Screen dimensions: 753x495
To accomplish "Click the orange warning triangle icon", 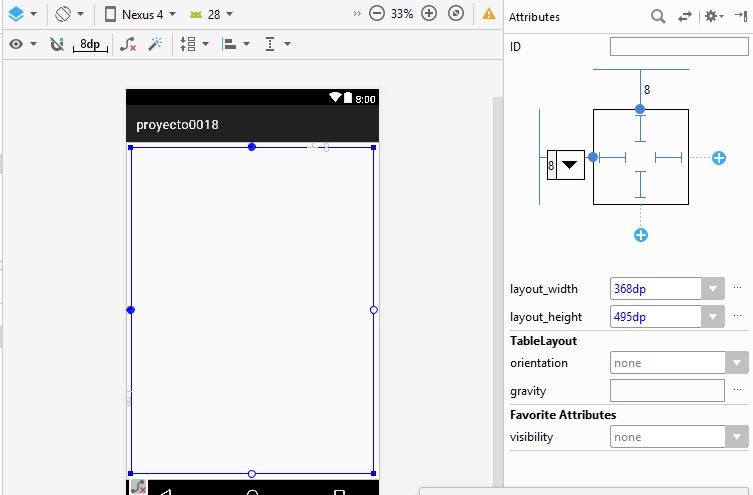I will (x=488, y=14).
